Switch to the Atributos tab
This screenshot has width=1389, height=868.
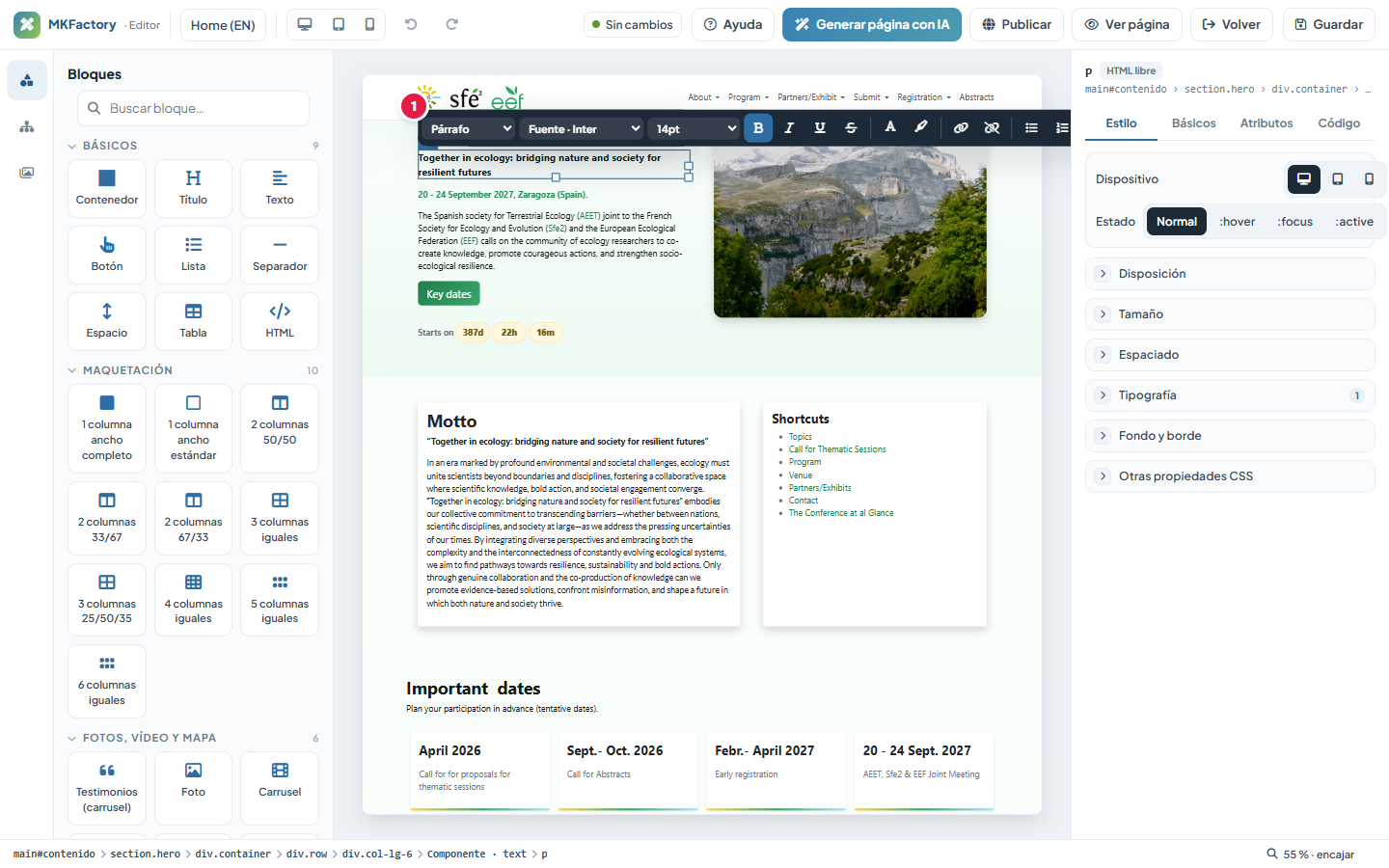(1266, 123)
